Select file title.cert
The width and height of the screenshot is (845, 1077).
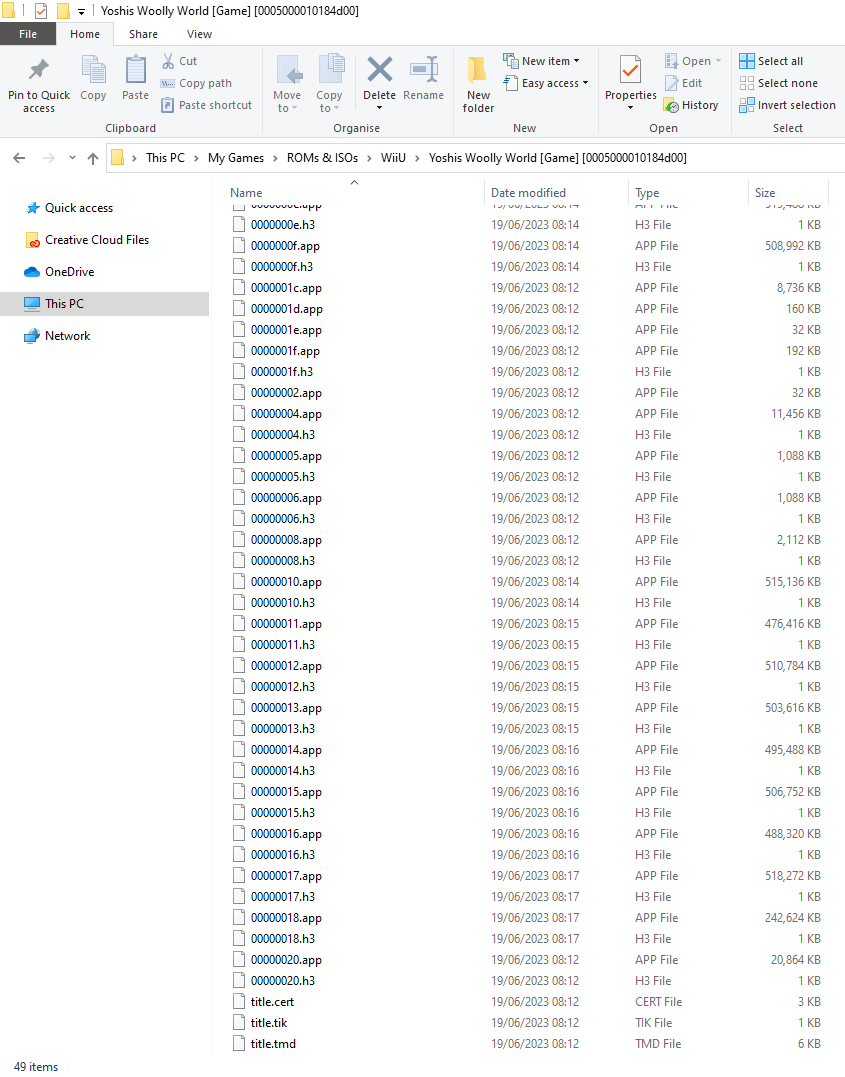(x=272, y=1001)
